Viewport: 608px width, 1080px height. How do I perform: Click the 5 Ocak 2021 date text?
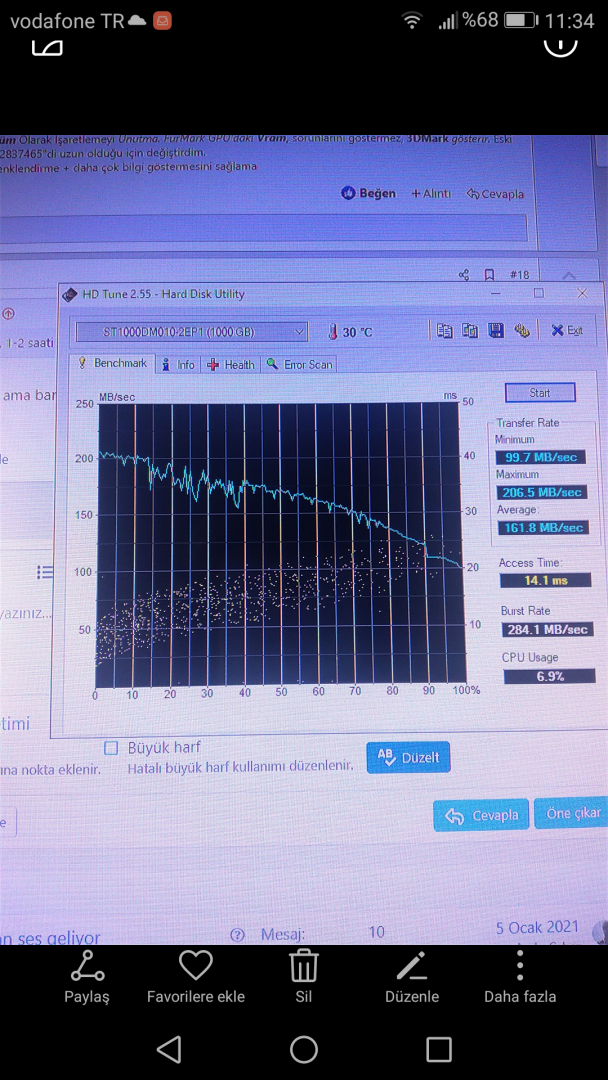537,927
